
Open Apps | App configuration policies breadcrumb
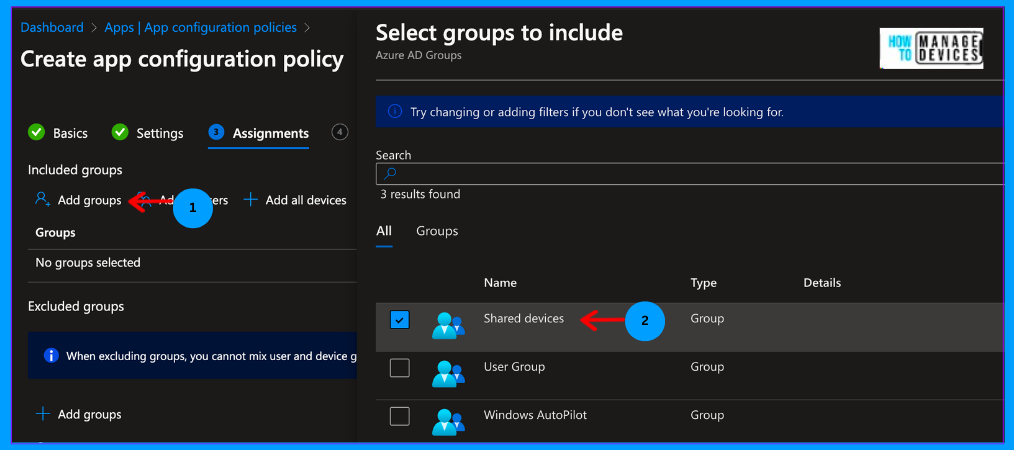pyautogui.click(x=200, y=28)
